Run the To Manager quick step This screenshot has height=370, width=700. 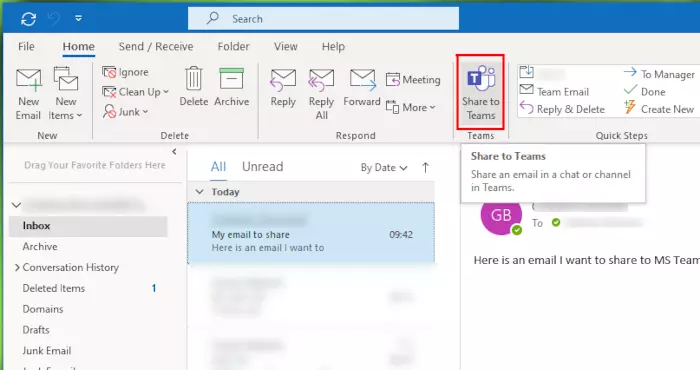[x=659, y=74]
